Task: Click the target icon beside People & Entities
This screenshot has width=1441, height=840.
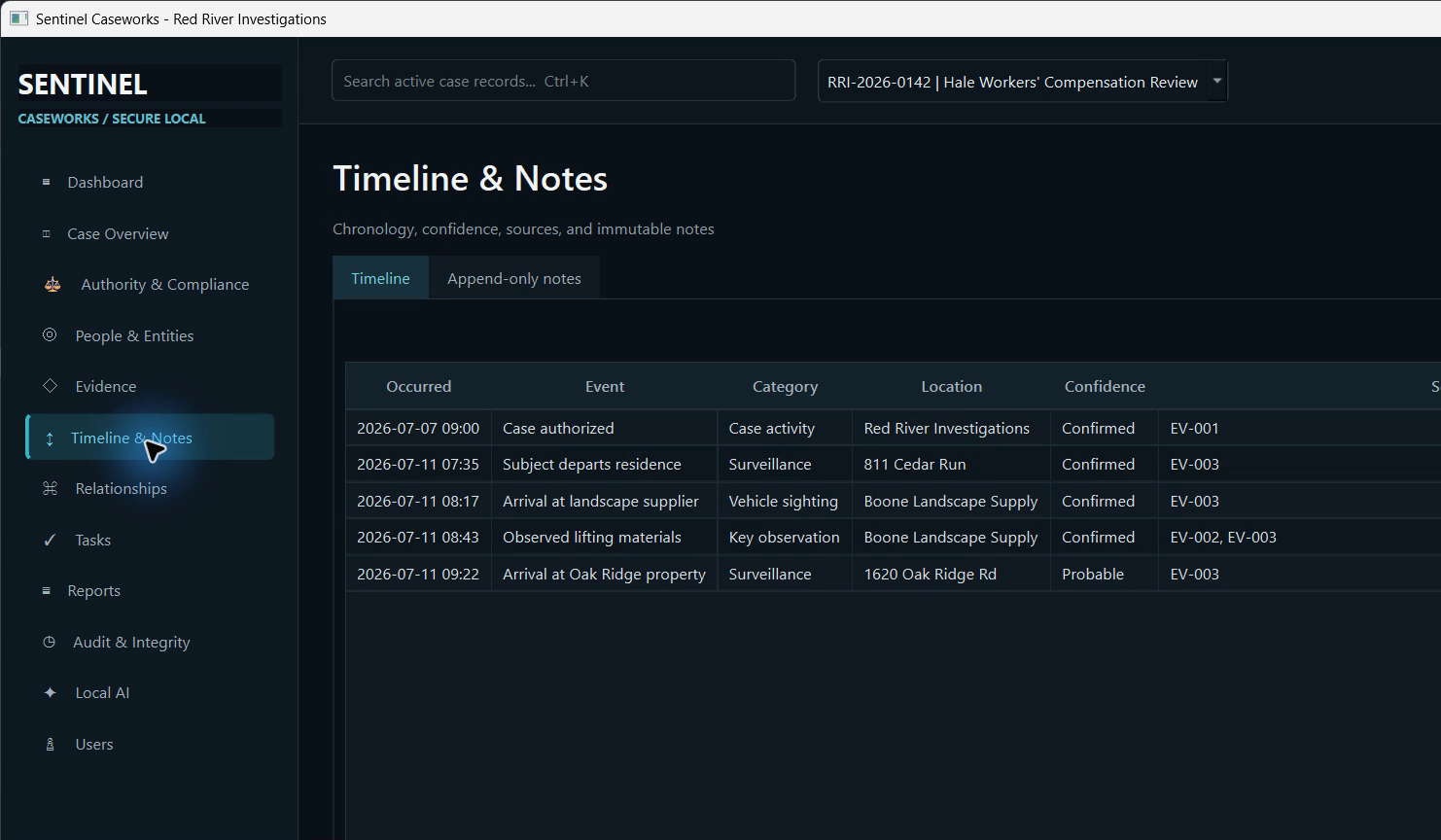Action: pos(50,334)
